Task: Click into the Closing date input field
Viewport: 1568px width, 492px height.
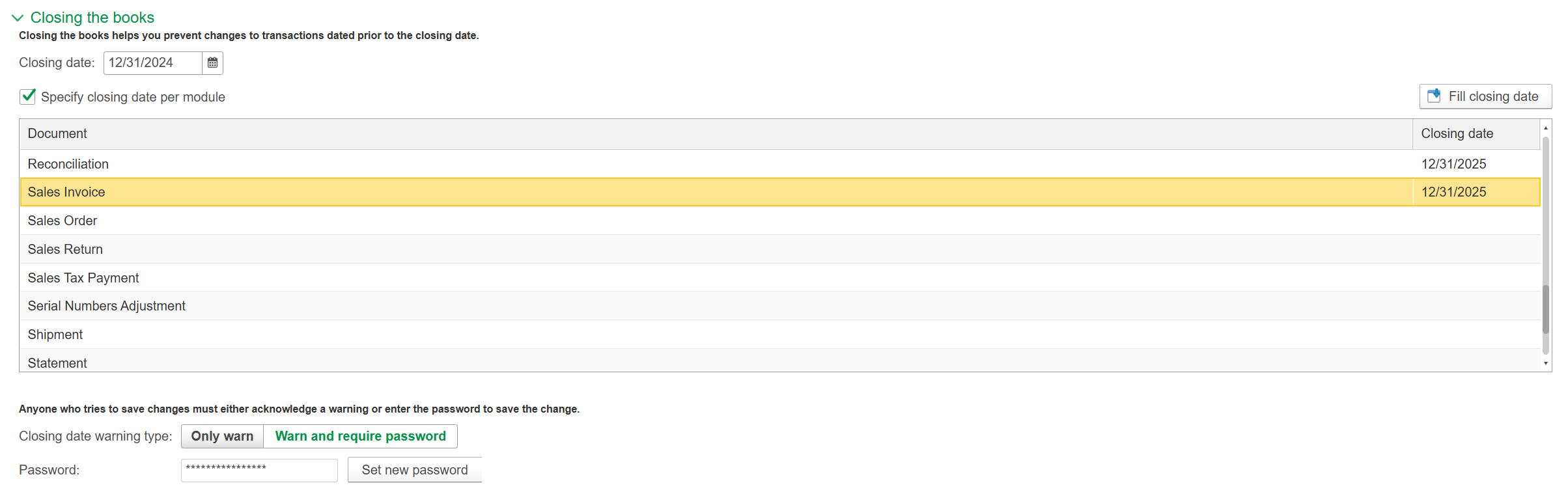Action: click(x=152, y=63)
